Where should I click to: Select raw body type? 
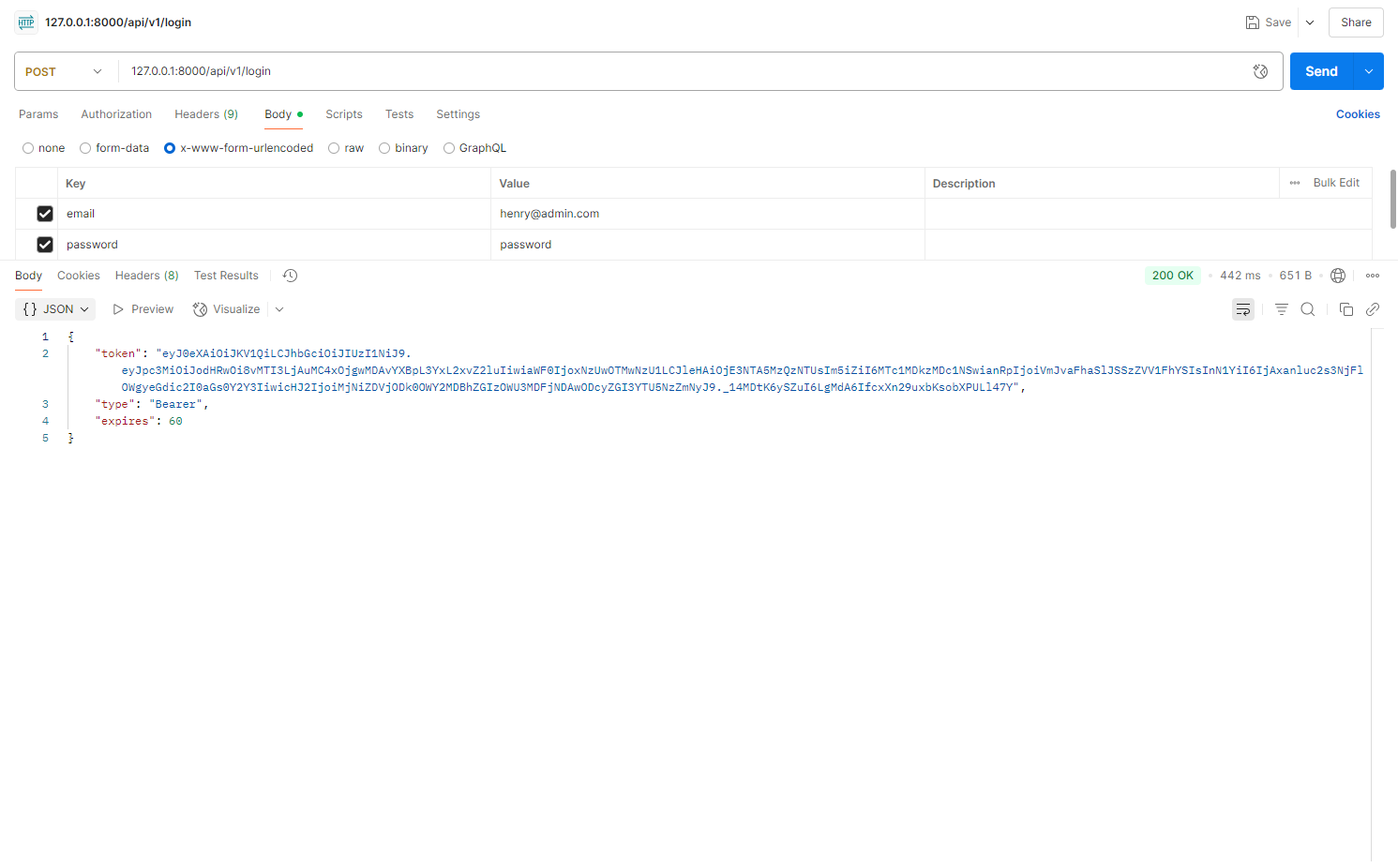click(334, 148)
